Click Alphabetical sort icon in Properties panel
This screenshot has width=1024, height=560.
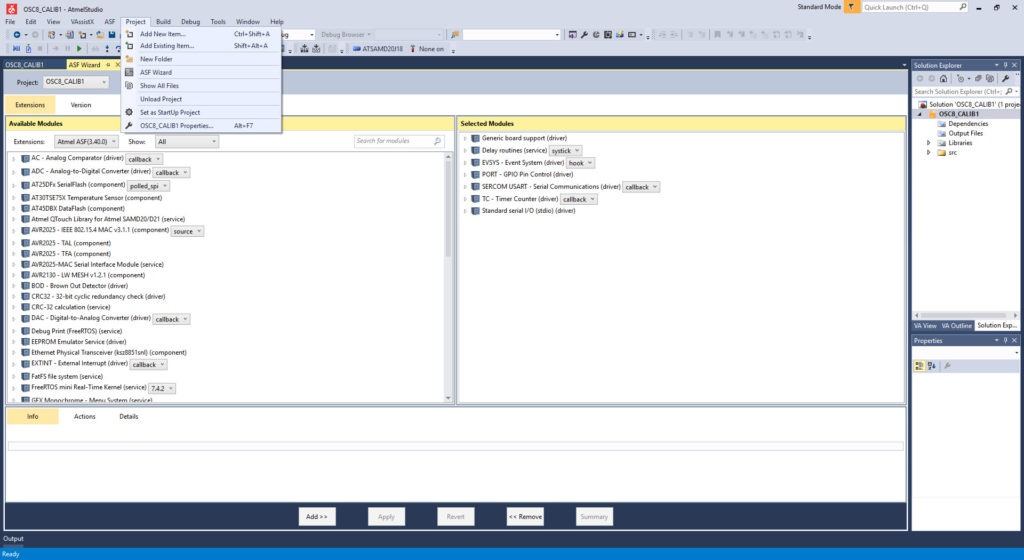(x=931, y=366)
